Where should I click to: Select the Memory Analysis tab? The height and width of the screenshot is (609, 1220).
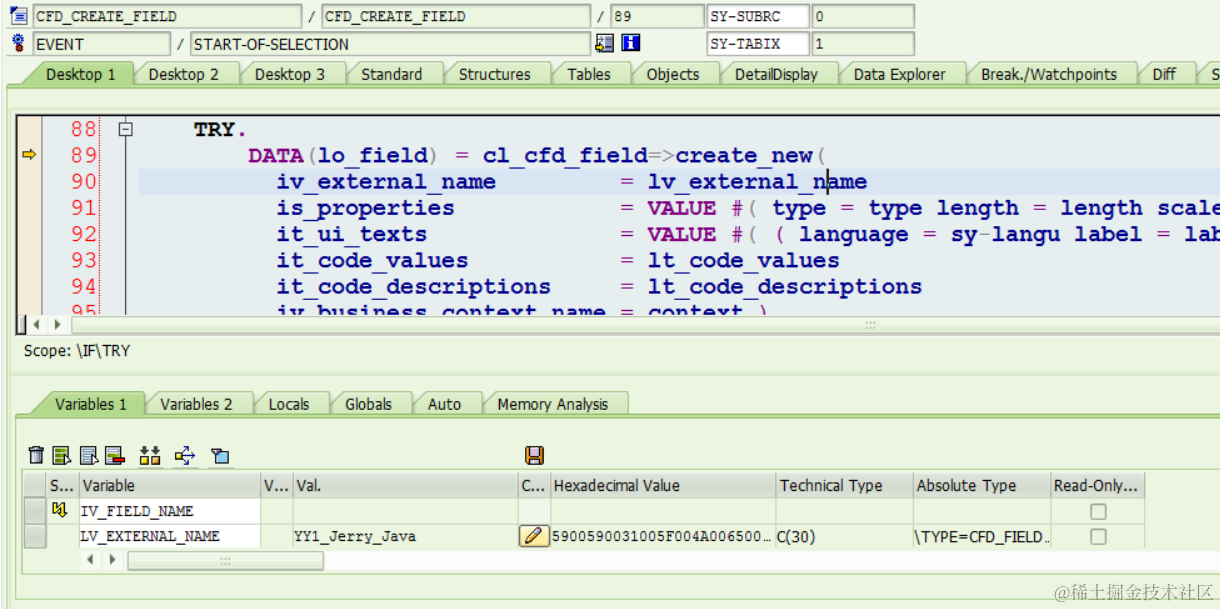(x=553, y=404)
